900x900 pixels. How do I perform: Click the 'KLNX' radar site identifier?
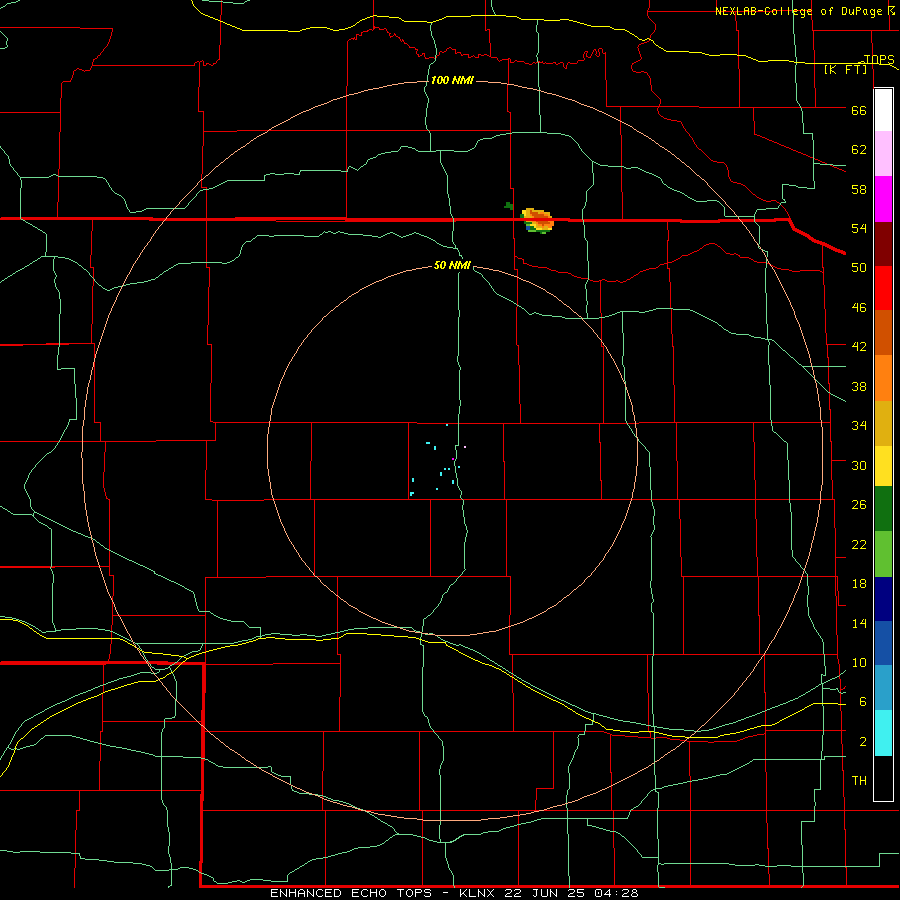pyautogui.click(x=478, y=893)
